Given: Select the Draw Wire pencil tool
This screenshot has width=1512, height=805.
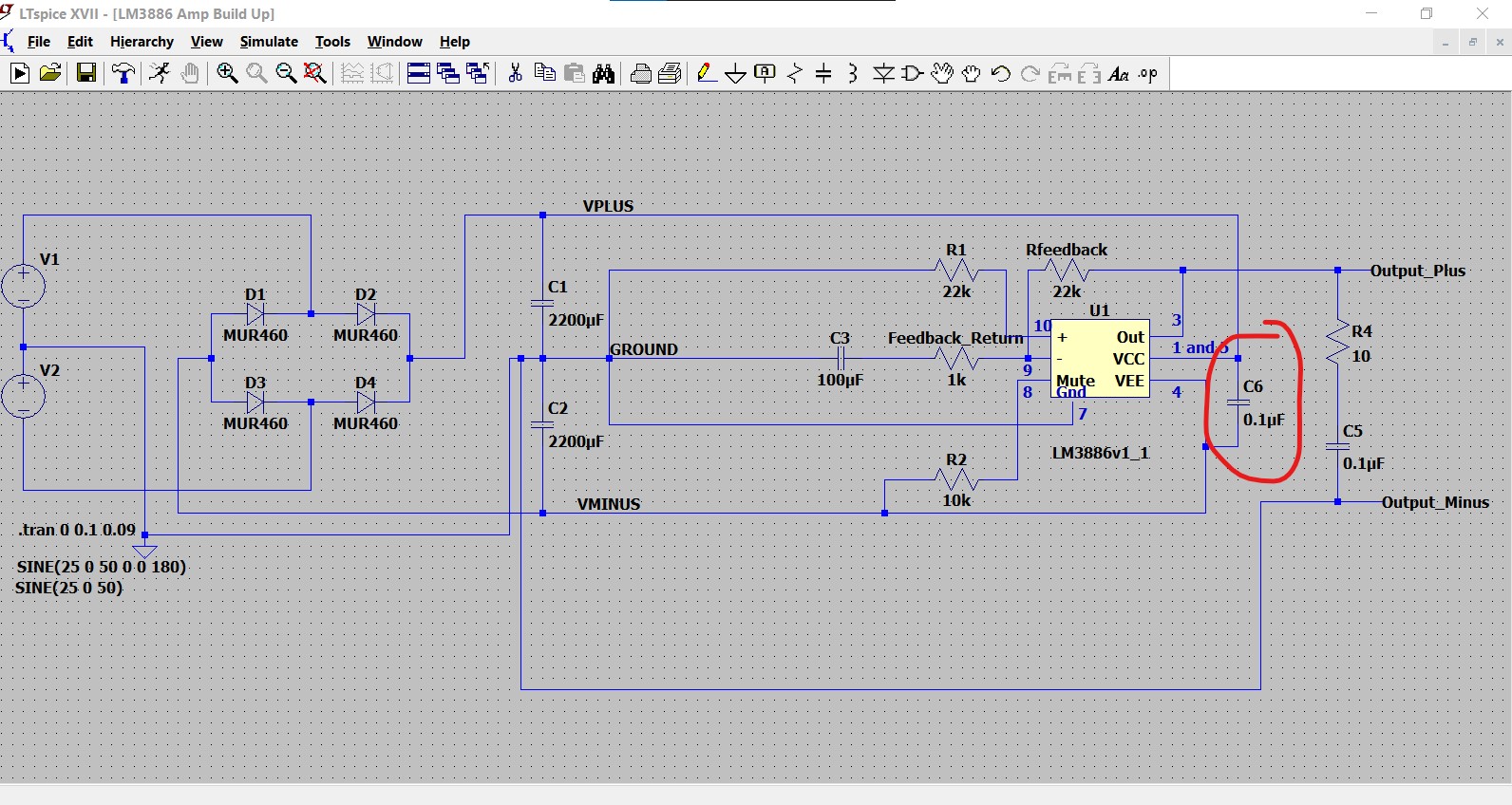Looking at the screenshot, I should coord(706,74).
